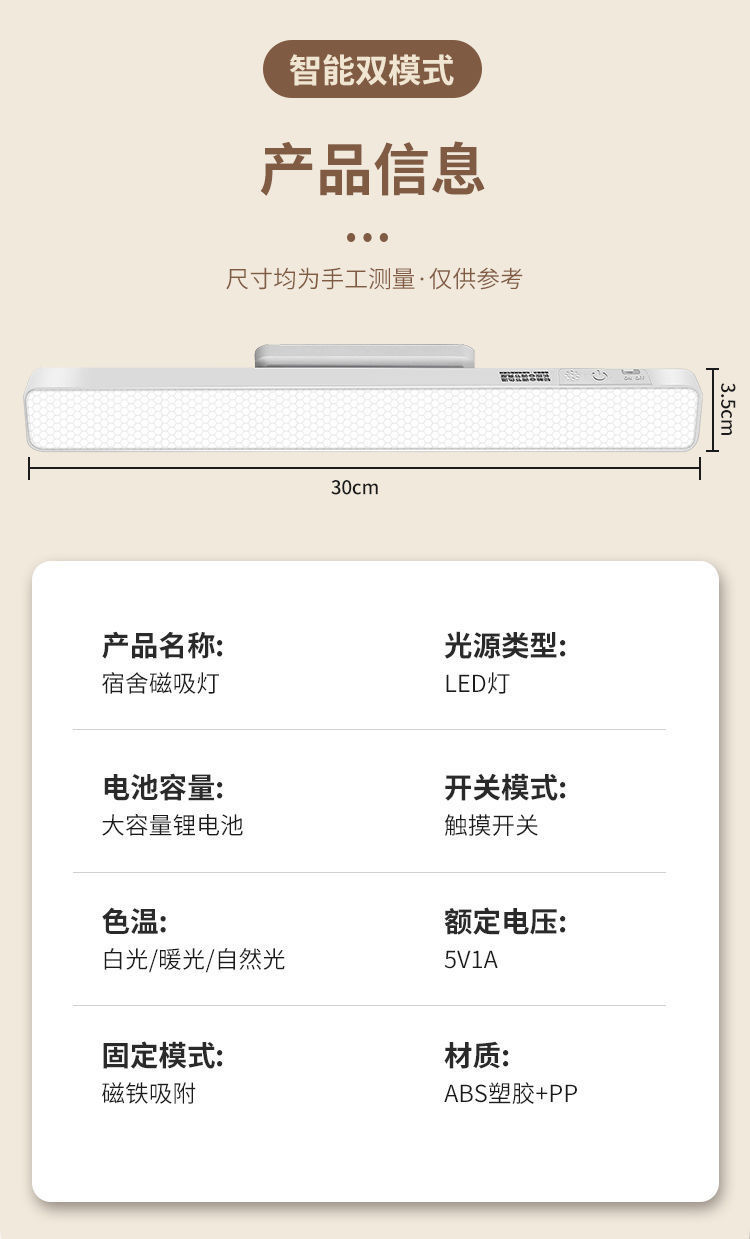750x1239 pixels.
Task: Click the 大容量锂电池 battery value
Action: (172, 826)
